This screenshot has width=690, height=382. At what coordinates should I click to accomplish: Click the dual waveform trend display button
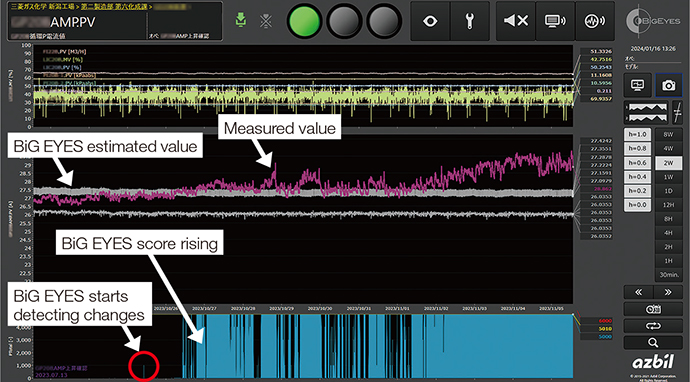point(646,112)
